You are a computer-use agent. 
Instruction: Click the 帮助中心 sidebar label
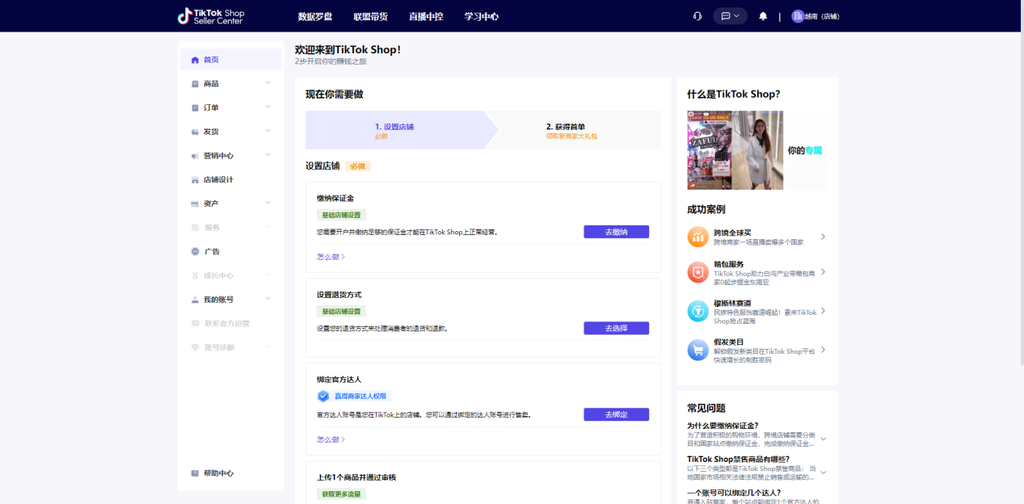[x=218, y=473]
